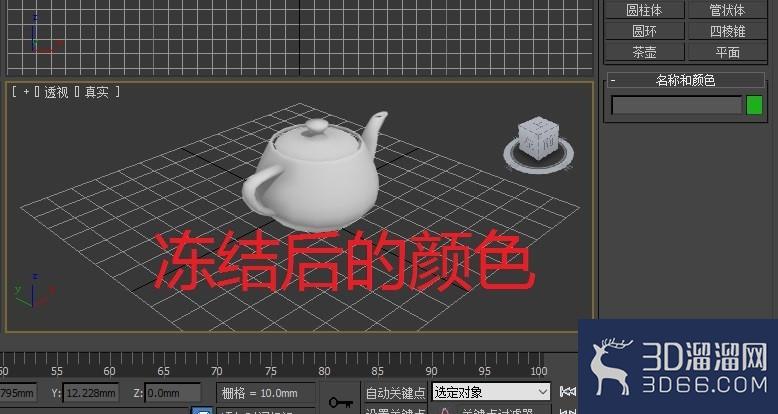This screenshot has height=414, width=778.
Task: Click the 前 face on the ViewCube
Action: click(547, 143)
